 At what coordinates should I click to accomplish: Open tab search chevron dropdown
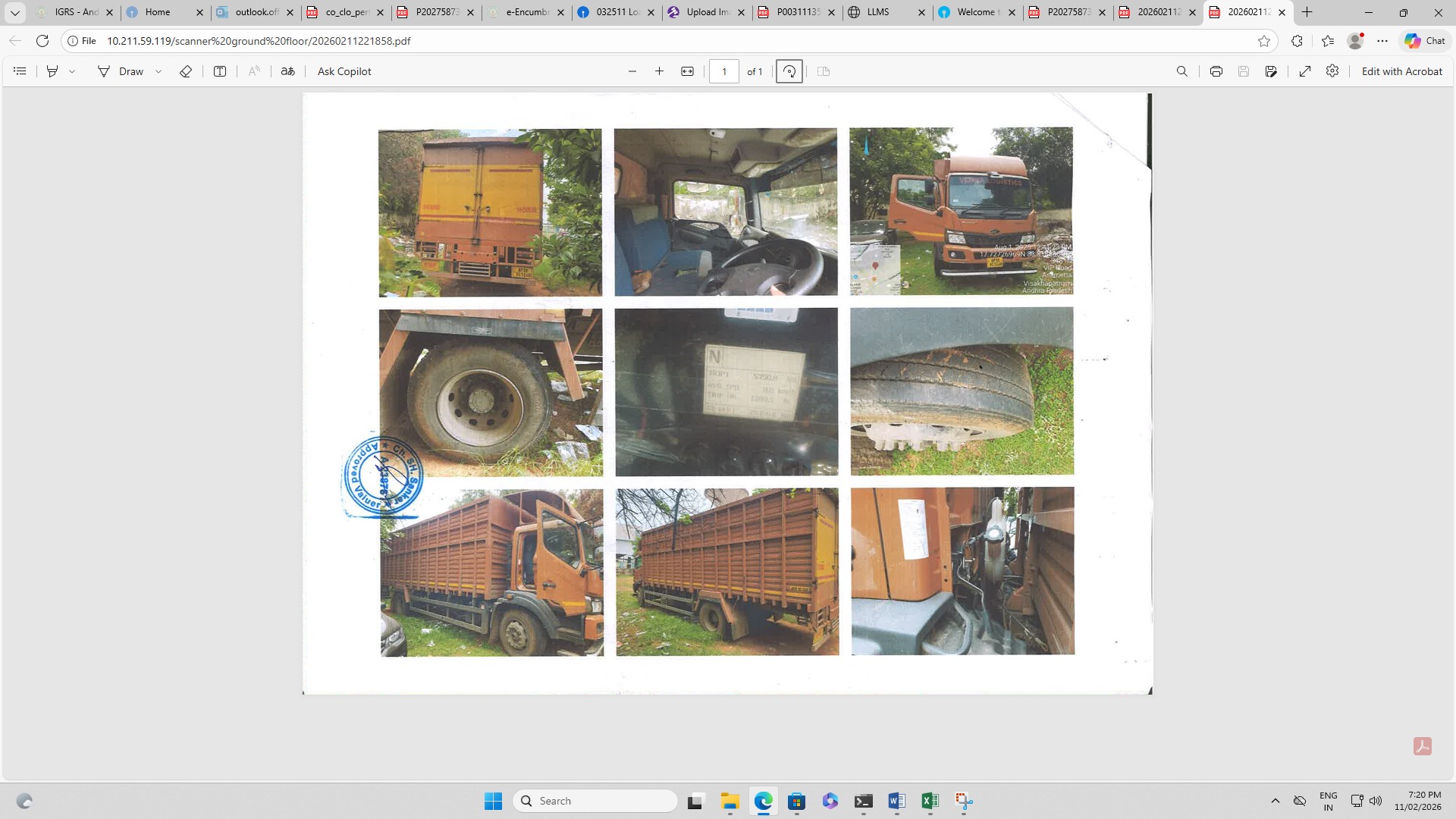tap(14, 12)
